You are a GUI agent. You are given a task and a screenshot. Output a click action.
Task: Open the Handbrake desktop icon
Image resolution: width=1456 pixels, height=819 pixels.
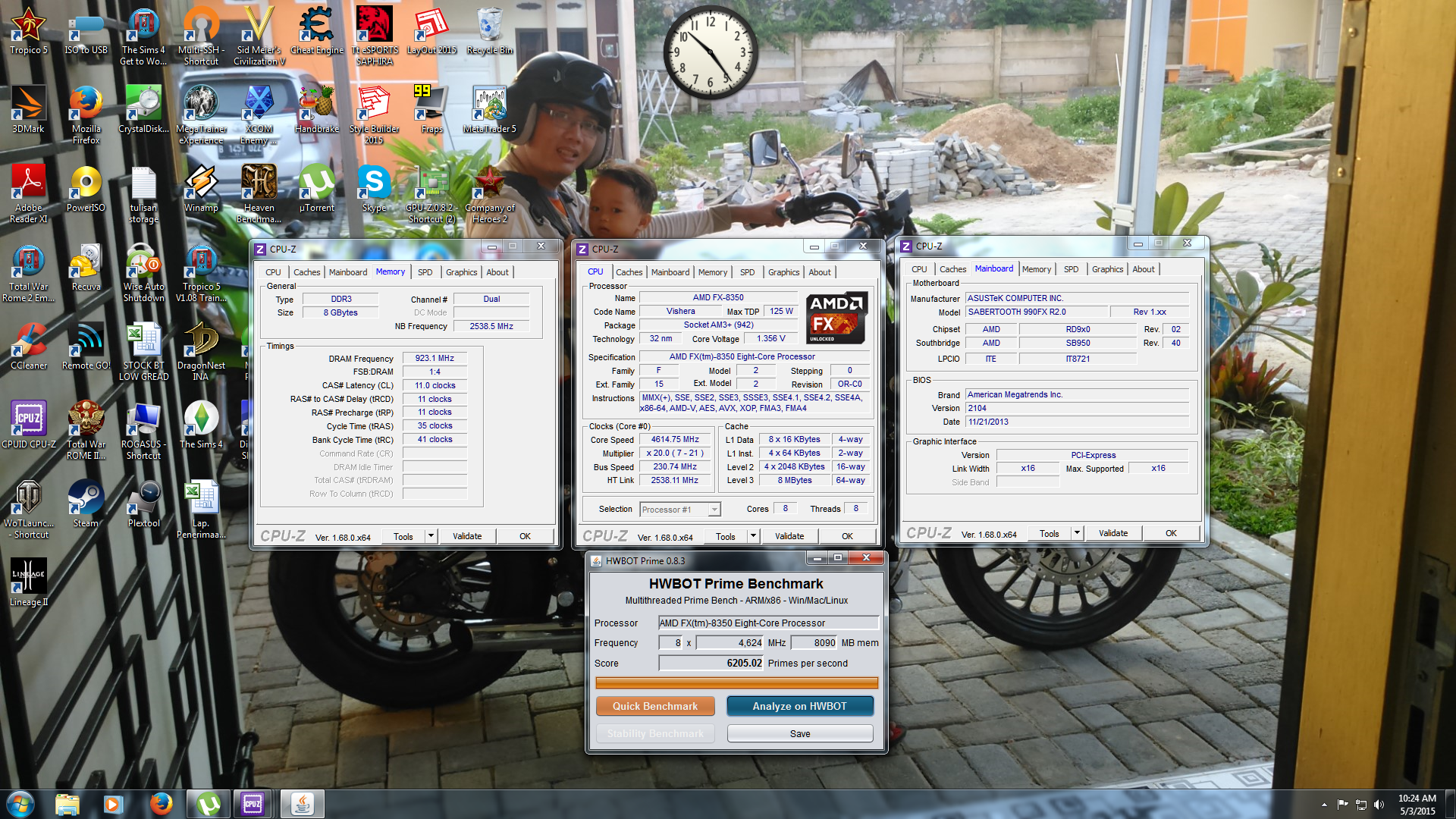coord(317,111)
